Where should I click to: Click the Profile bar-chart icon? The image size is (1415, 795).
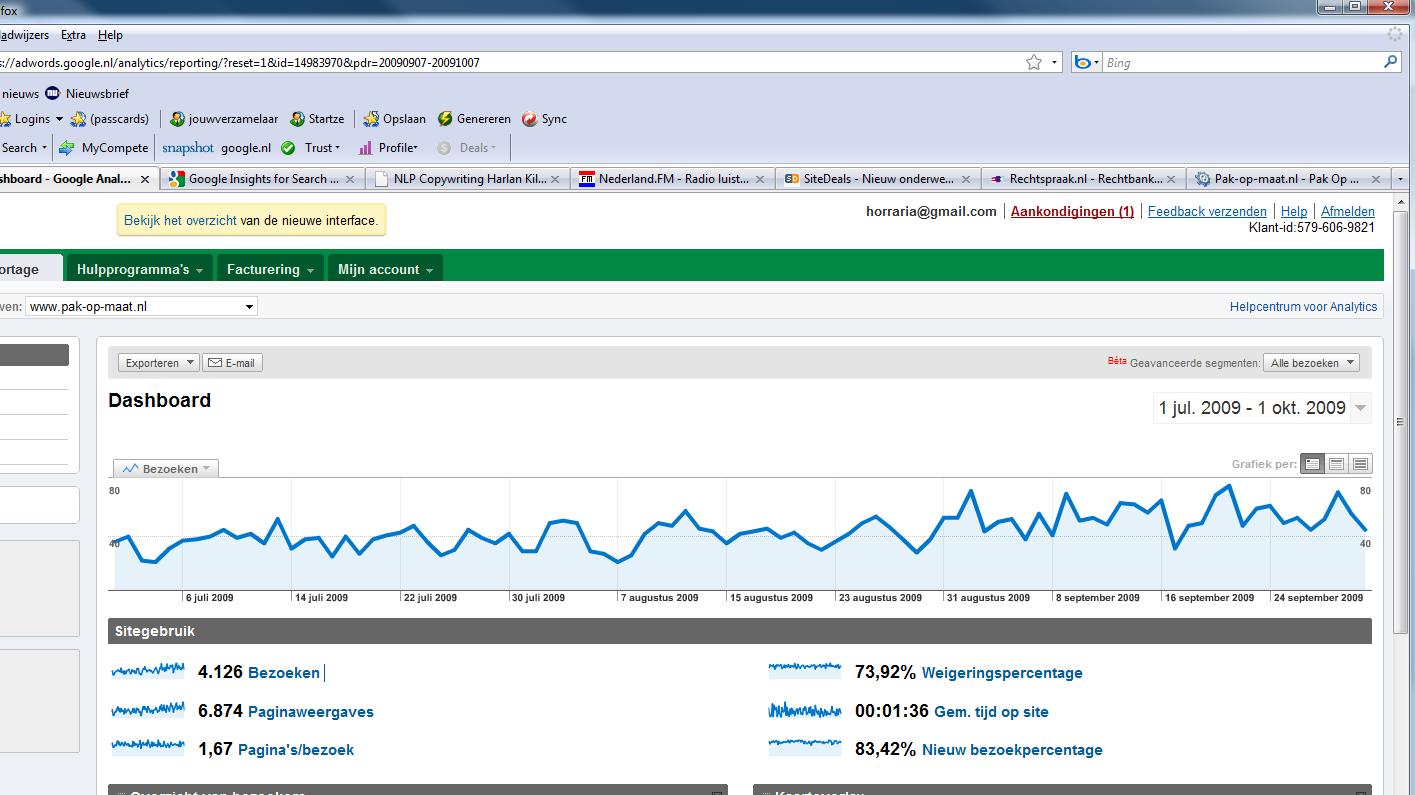tap(366, 147)
